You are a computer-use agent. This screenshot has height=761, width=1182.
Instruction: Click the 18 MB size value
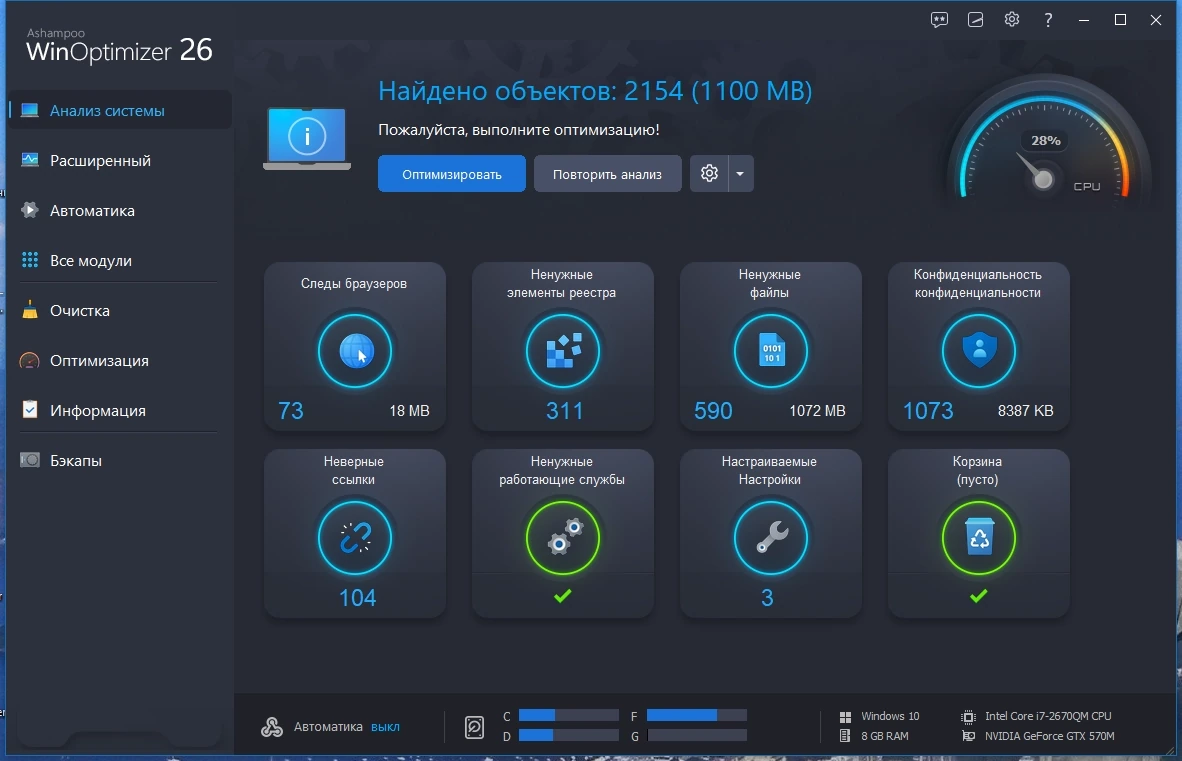tap(409, 411)
